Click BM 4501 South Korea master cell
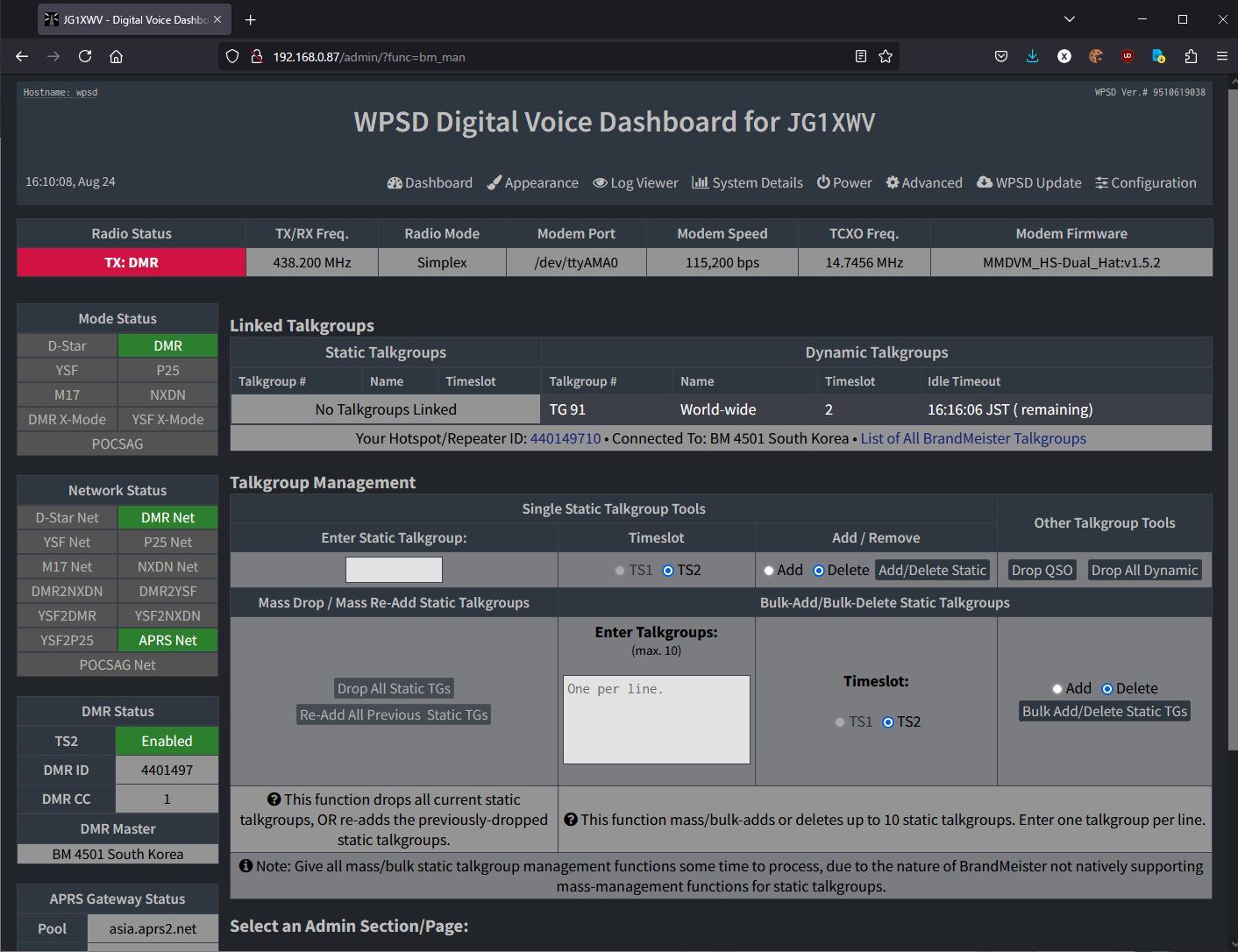1238x952 pixels. (117, 854)
